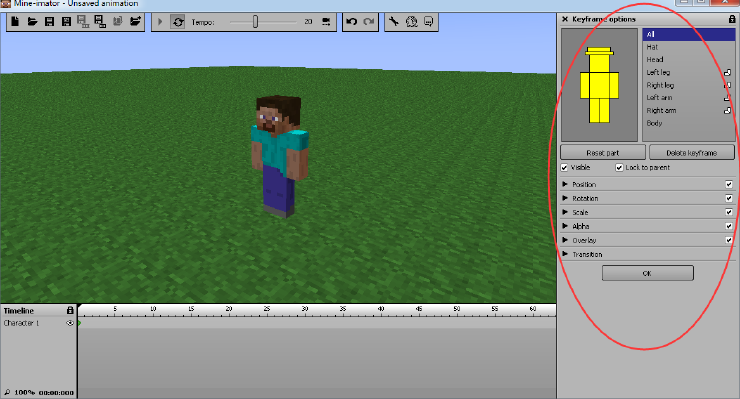Click the Reset part button
The image size is (740, 399).
603,153
